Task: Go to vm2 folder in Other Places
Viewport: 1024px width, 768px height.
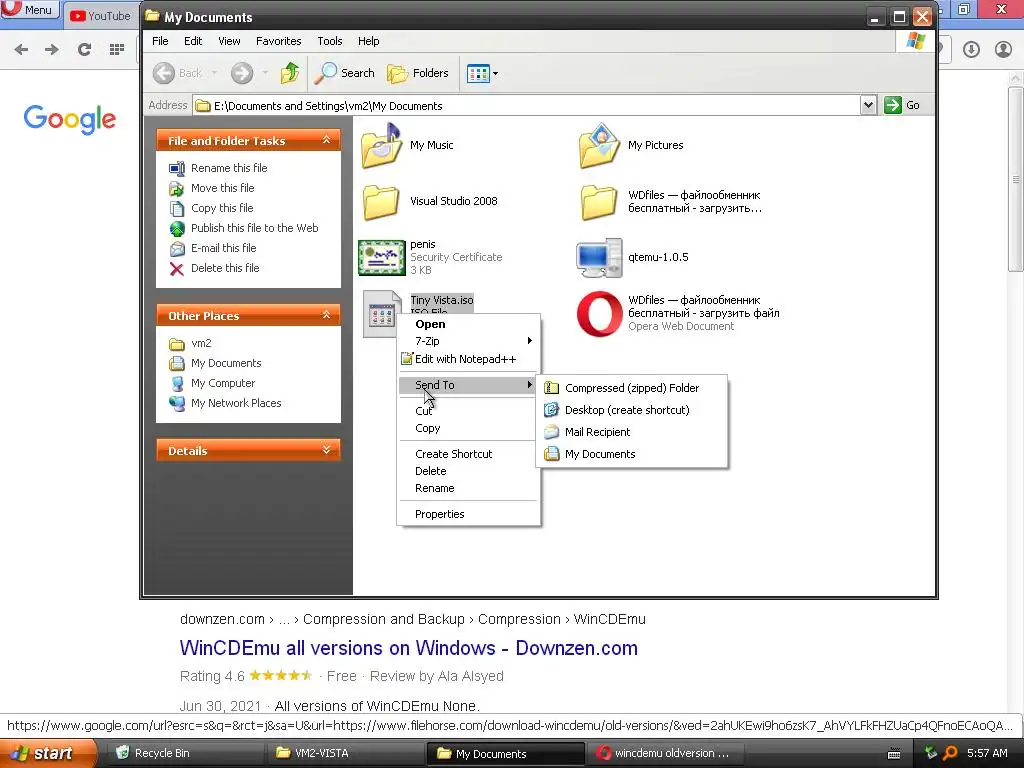Action: coord(200,344)
